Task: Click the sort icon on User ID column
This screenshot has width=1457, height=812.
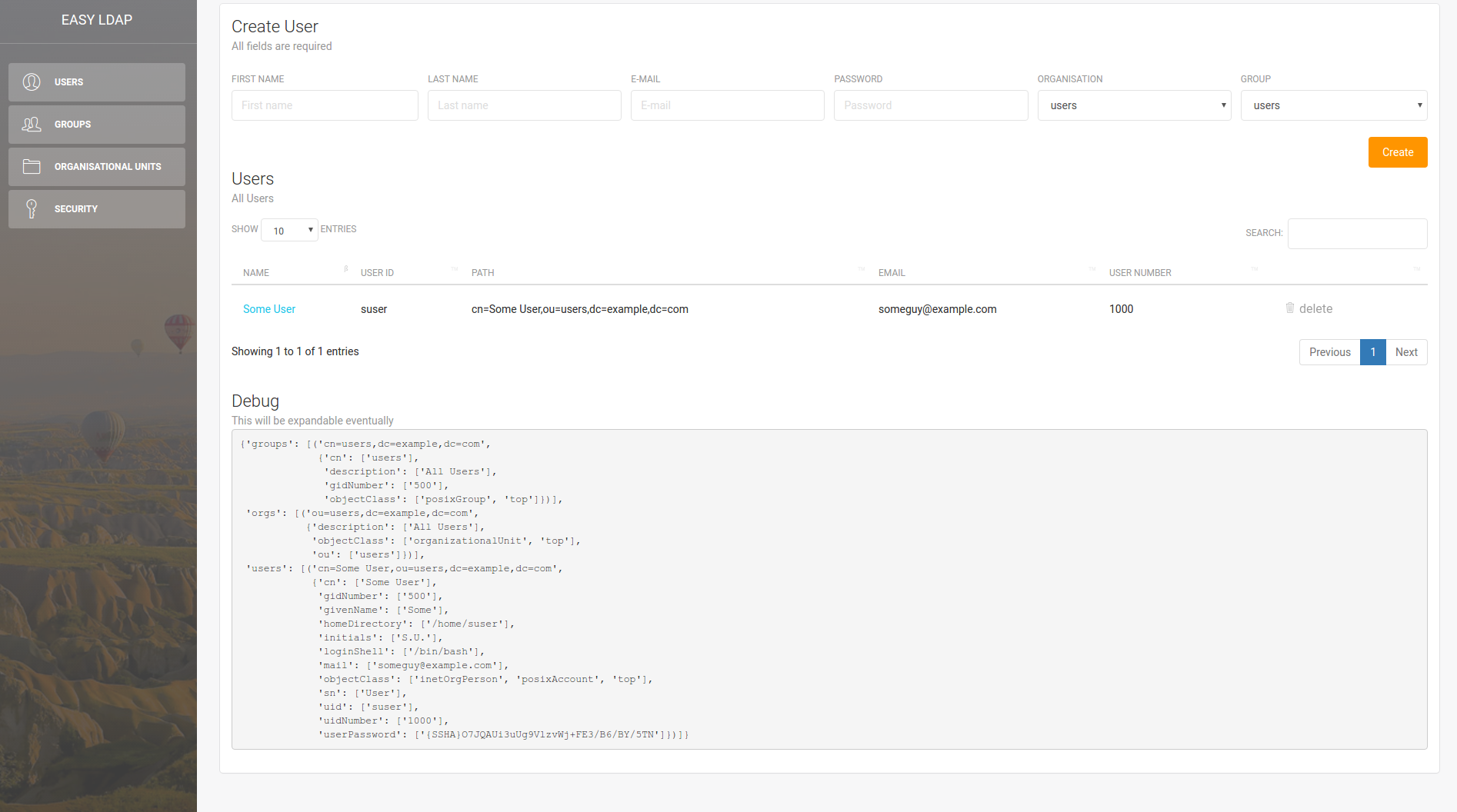Action: (x=454, y=270)
